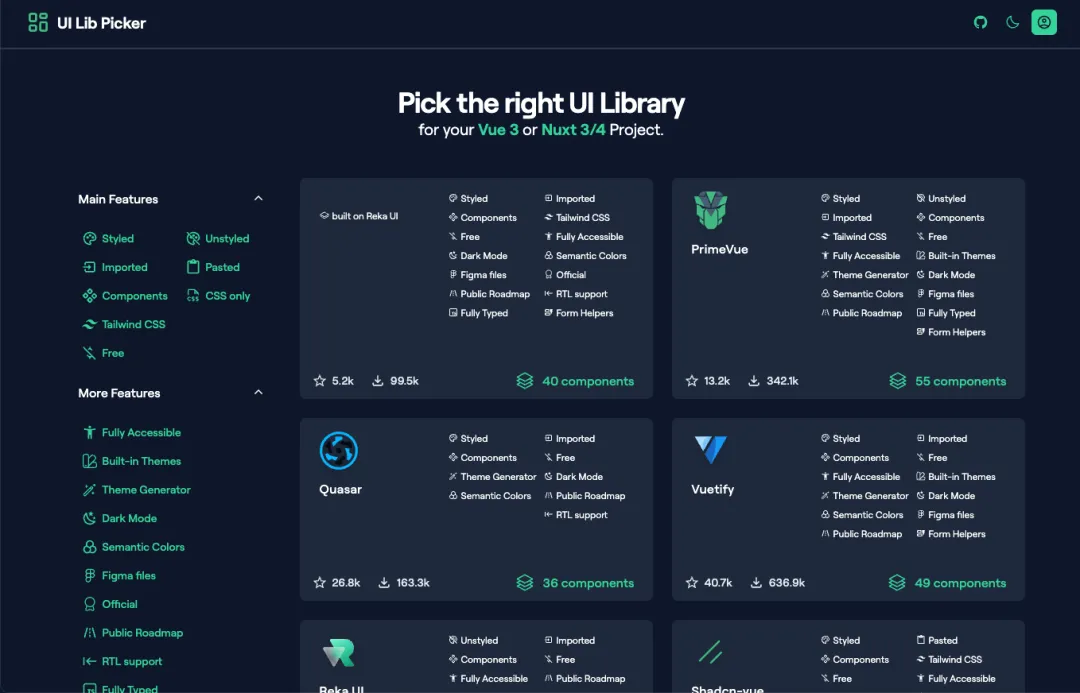
Task: Click Pasted tag on Shadcn-vue card
Action: (937, 640)
